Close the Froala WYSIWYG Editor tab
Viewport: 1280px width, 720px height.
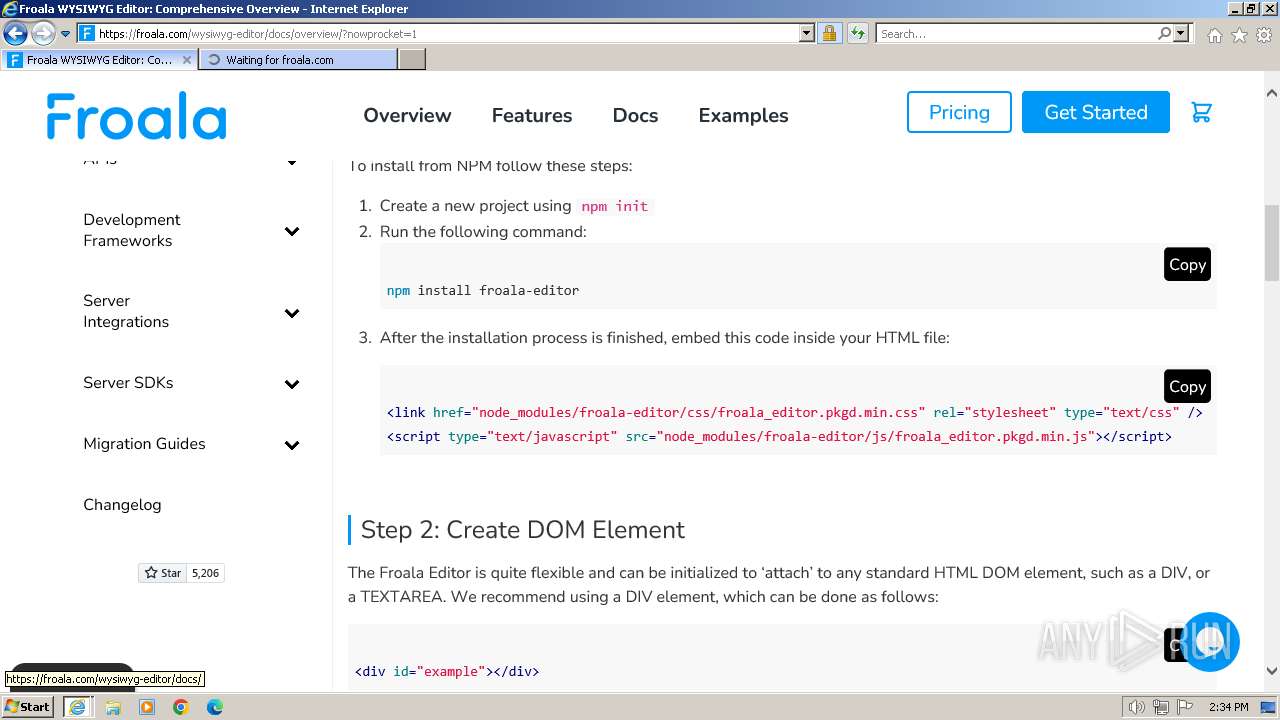point(187,59)
